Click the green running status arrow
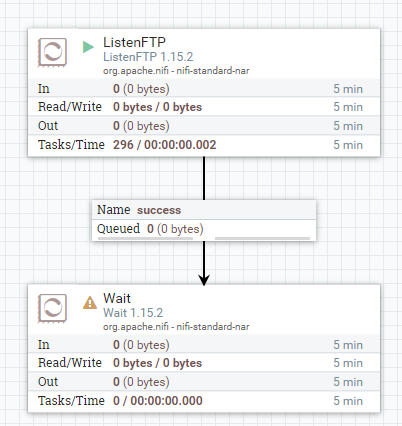This screenshot has height=426, width=402. pyautogui.click(x=88, y=47)
